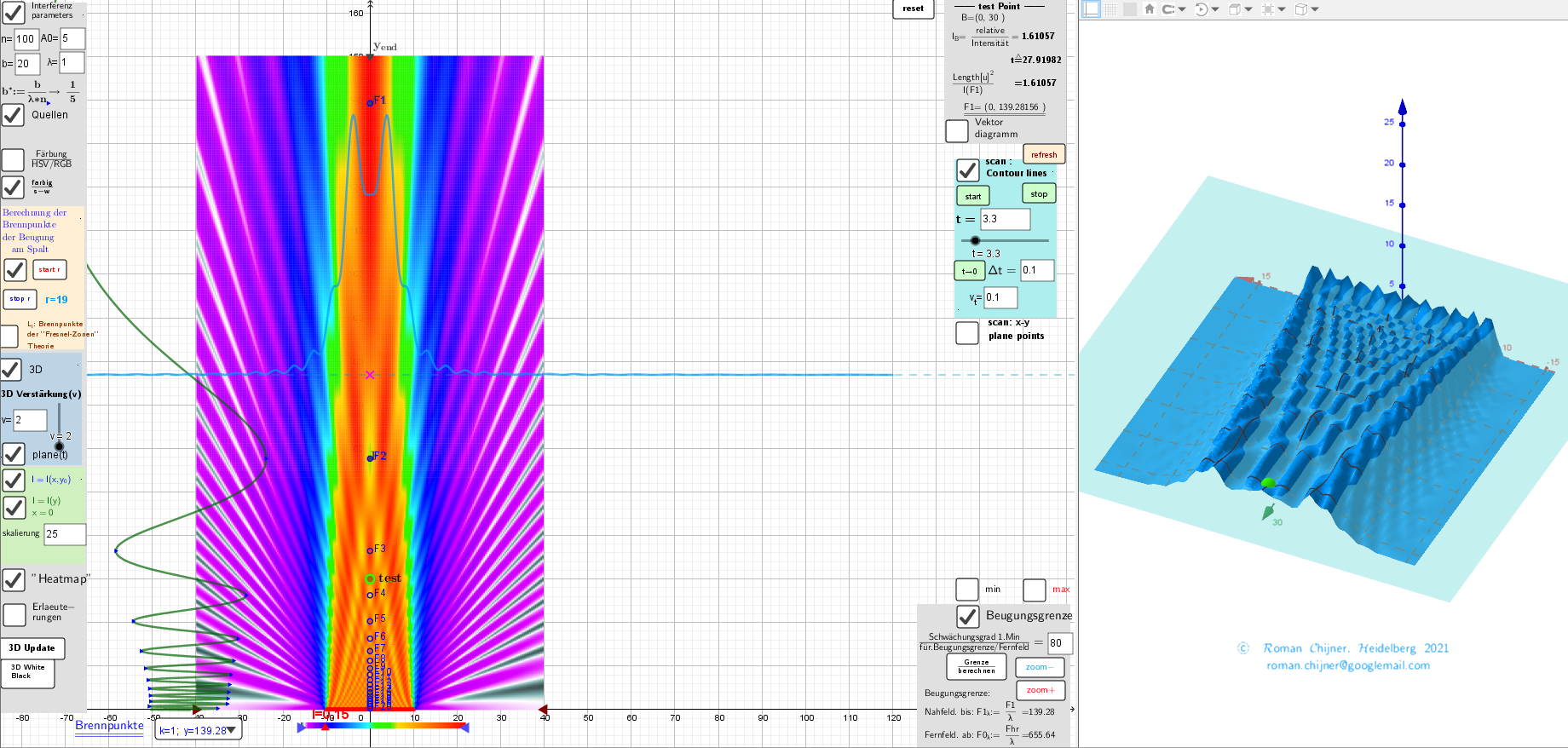Click the scan start button
The image size is (1568, 748).
[973, 196]
